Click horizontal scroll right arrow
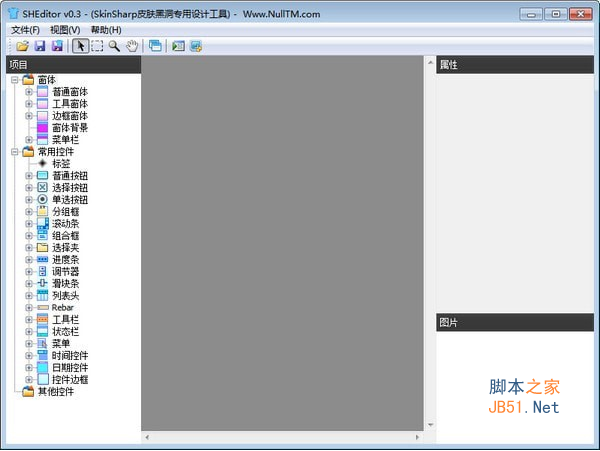Image resolution: width=600 pixels, height=451 pixels. point(417,437)
